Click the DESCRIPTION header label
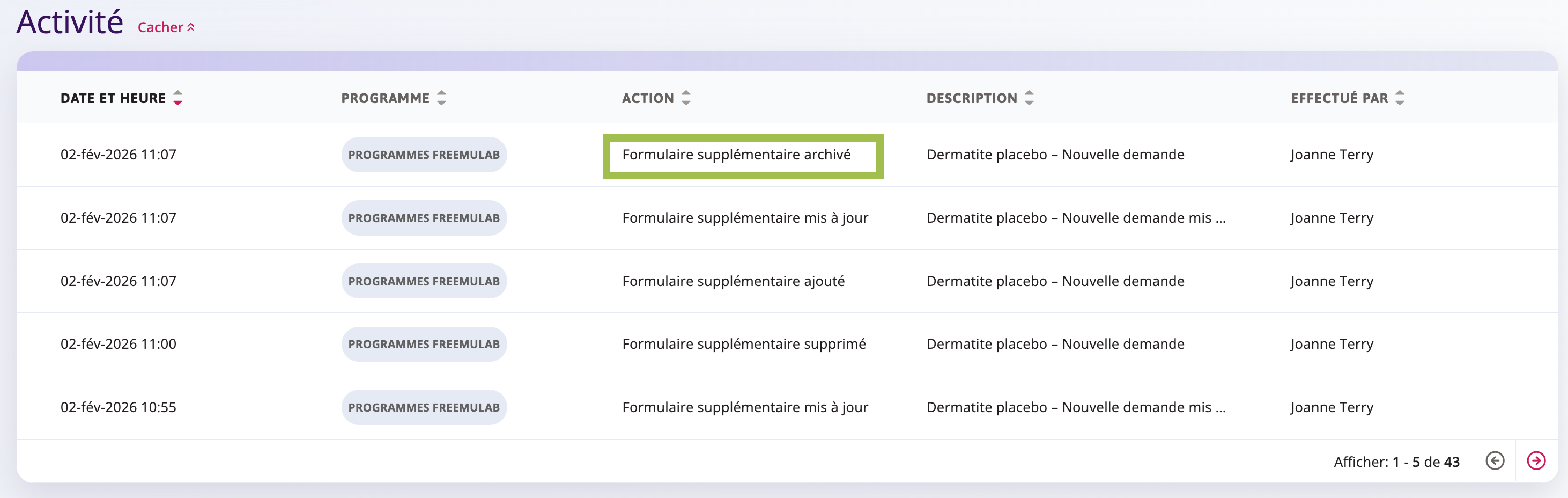 tap(972, 98)
